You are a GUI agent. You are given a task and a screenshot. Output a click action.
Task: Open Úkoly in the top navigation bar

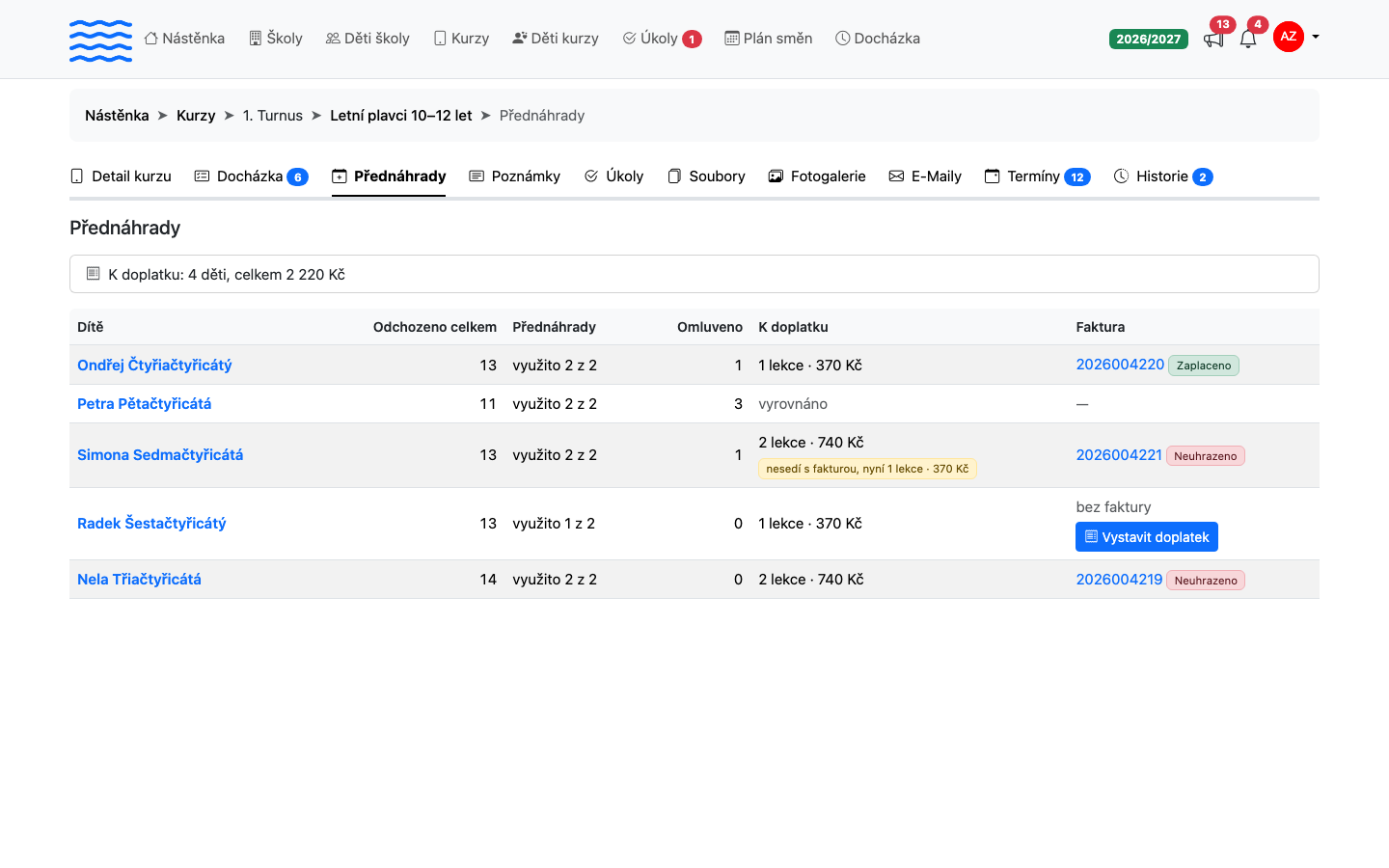coord(662,39)
